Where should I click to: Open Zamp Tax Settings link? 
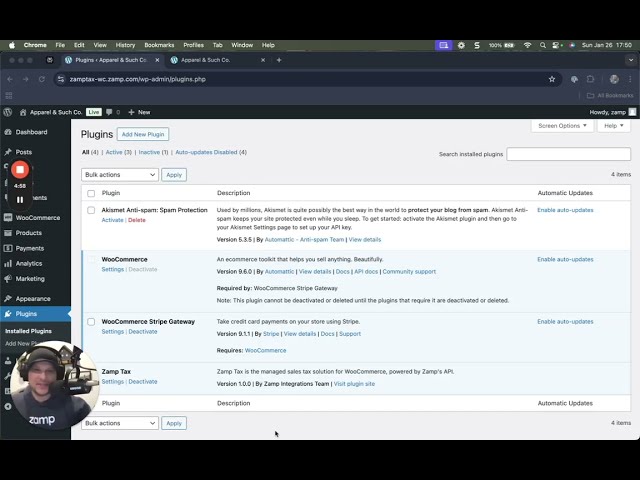(112, 382)
